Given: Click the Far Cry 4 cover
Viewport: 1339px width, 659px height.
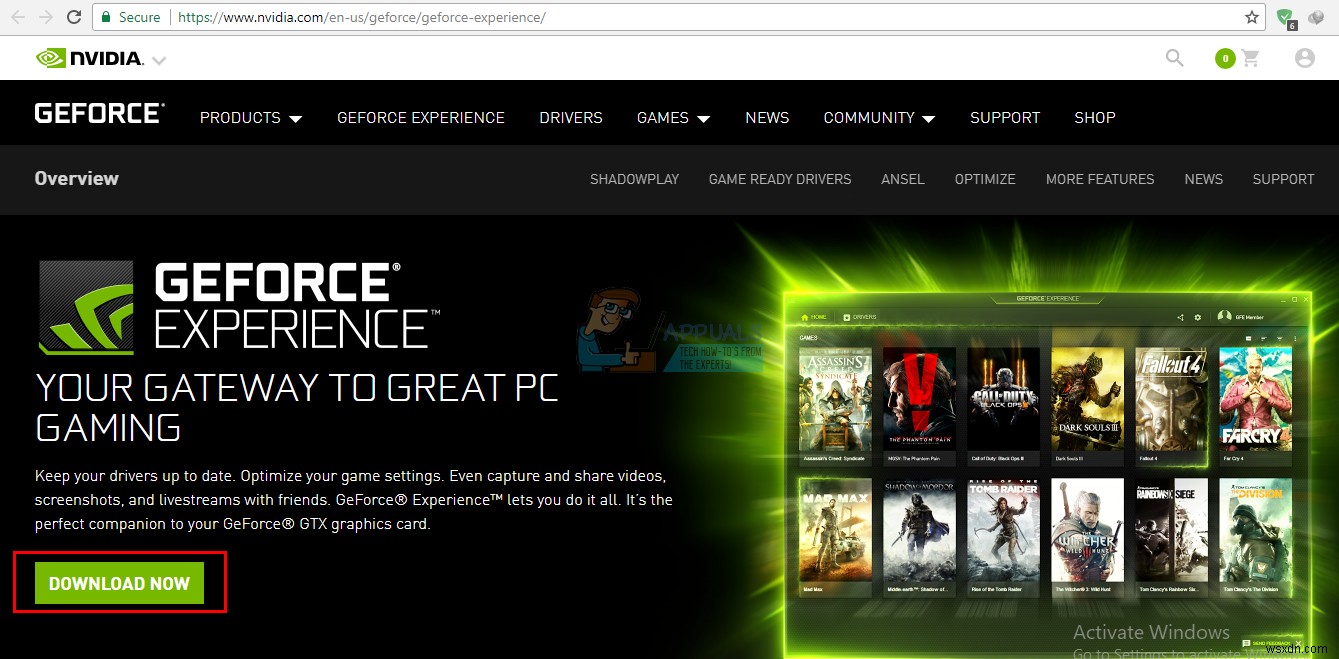Looking at the screenshot, I should click(1256, 400).
